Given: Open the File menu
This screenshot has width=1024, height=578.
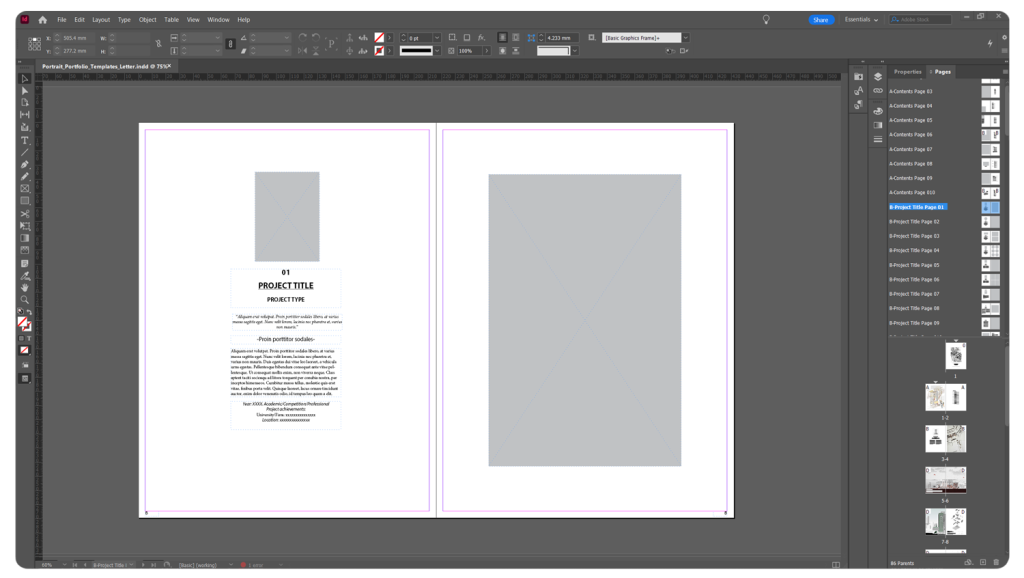Looking at the screenshot, I should (x=61, y=20).
